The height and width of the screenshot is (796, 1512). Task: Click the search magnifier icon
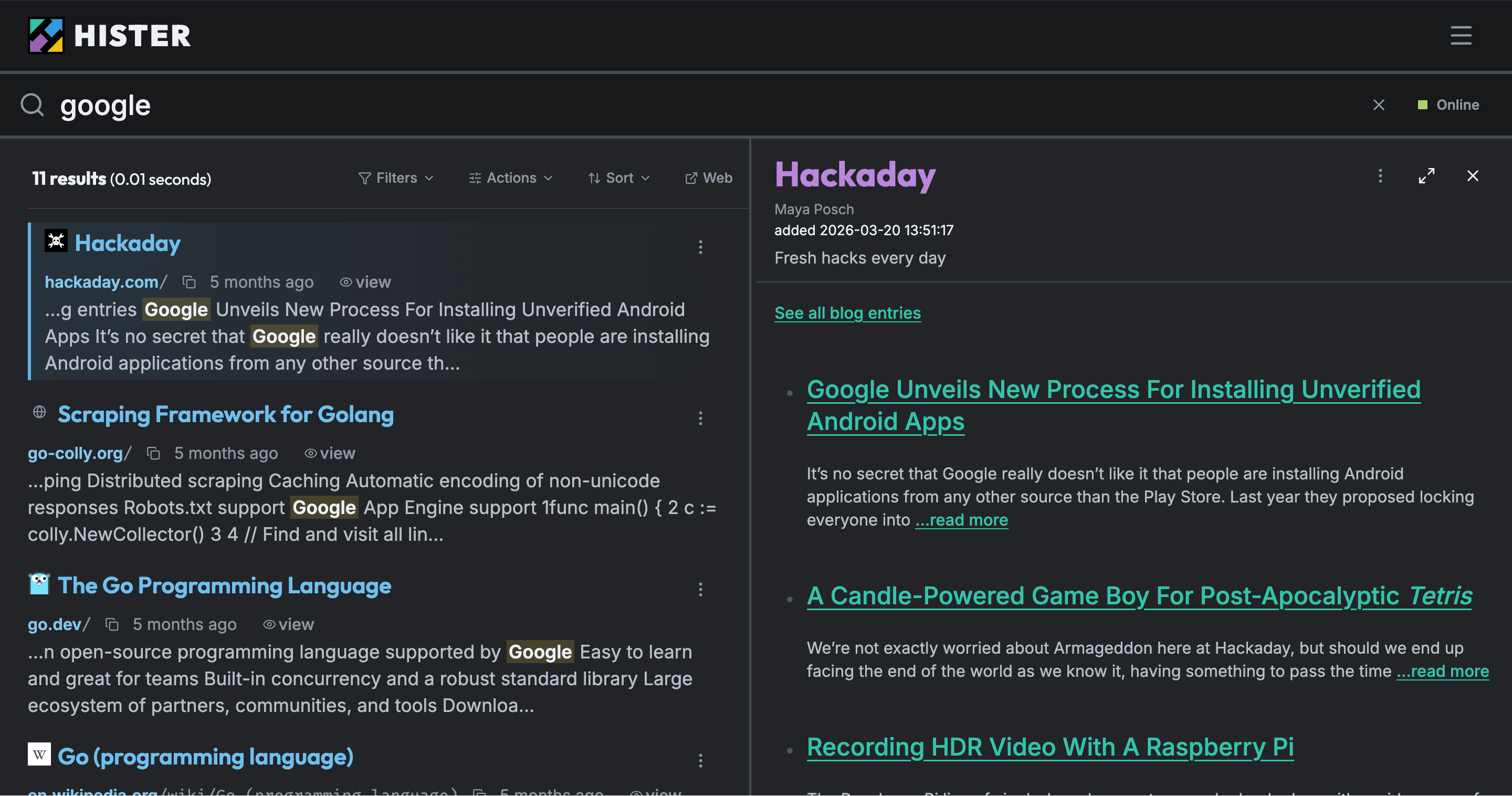click(31, 105)
